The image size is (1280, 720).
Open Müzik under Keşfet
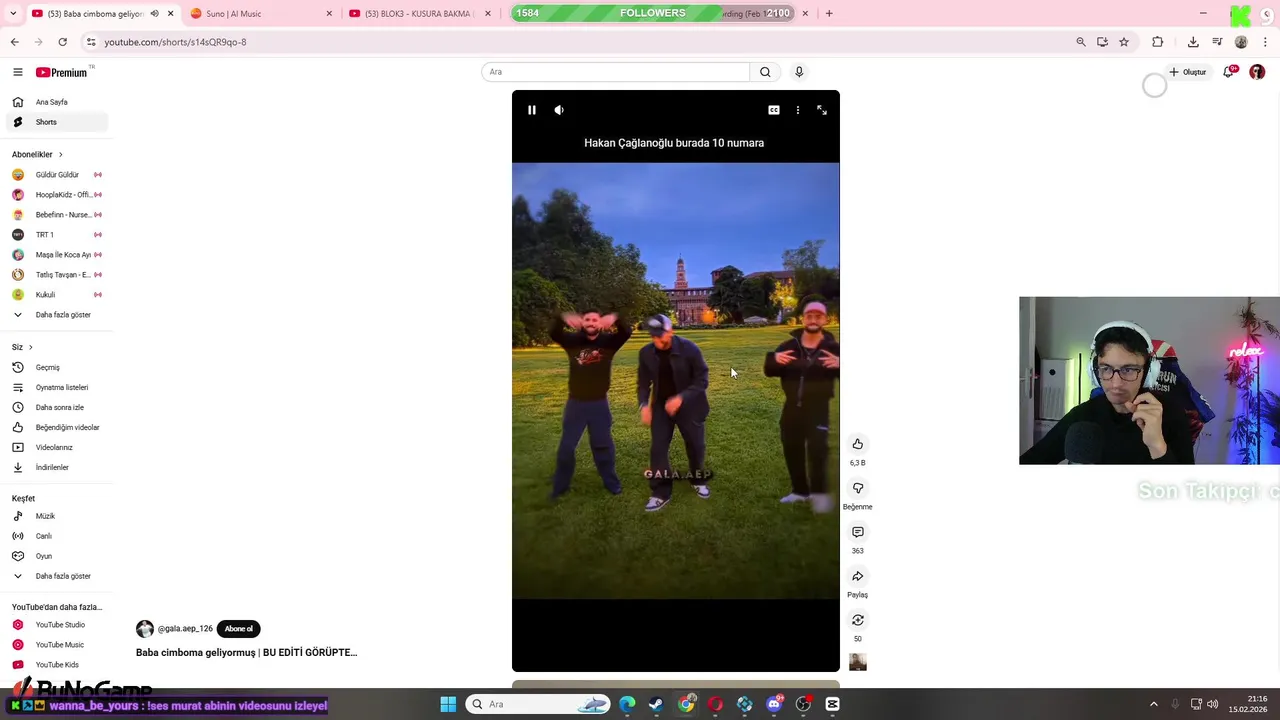(56, 516)
